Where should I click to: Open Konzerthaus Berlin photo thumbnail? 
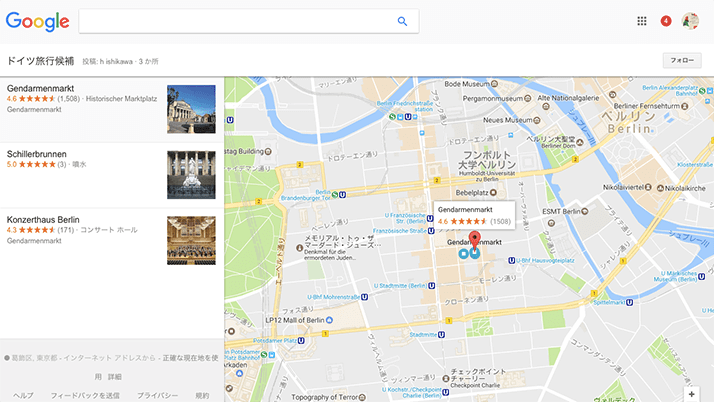pos(191,240)
